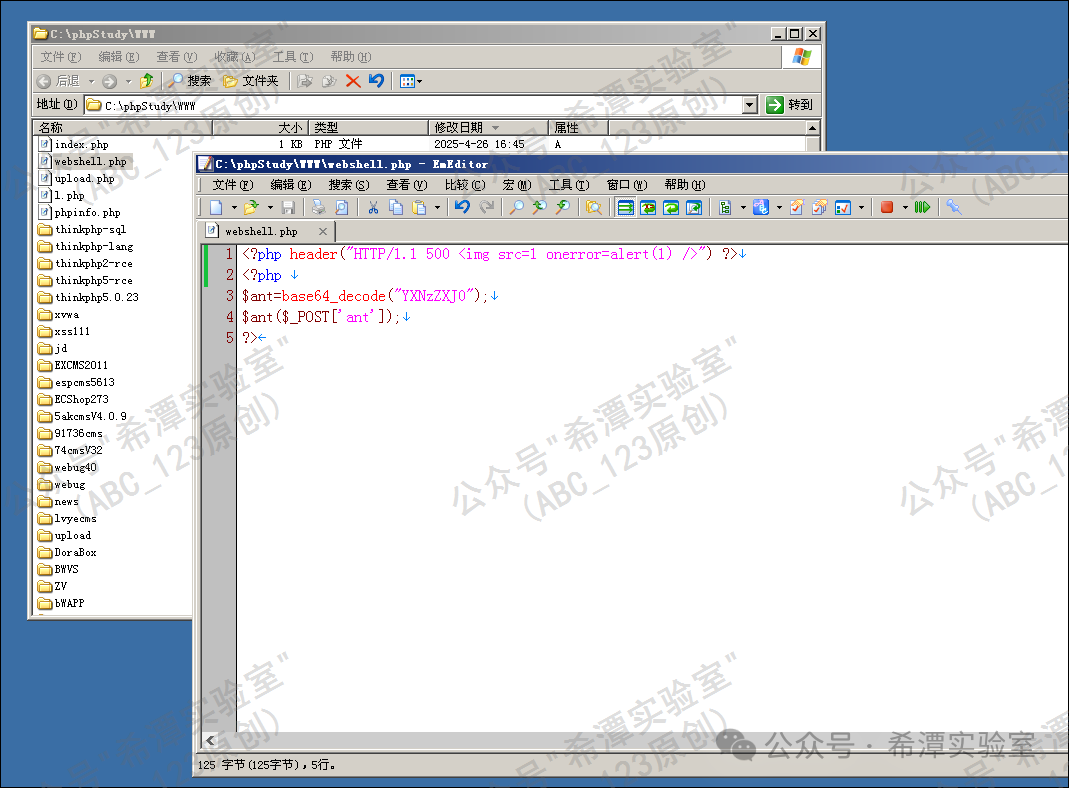
Task: Open the EmEditor 搜索(S) menu
Action: [x=348, y=185]
